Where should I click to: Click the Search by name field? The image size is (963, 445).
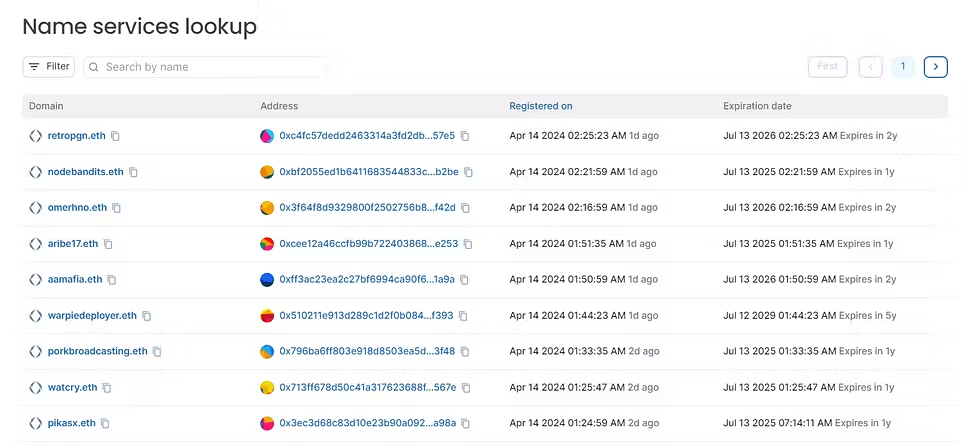[204, 67]
